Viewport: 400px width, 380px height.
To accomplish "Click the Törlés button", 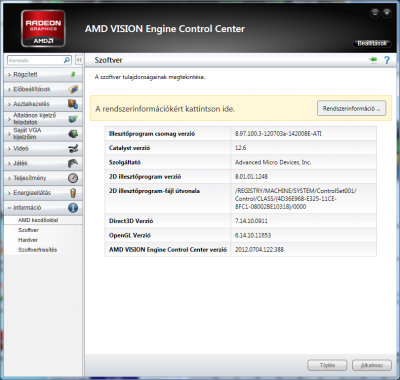I will [327, 365].
